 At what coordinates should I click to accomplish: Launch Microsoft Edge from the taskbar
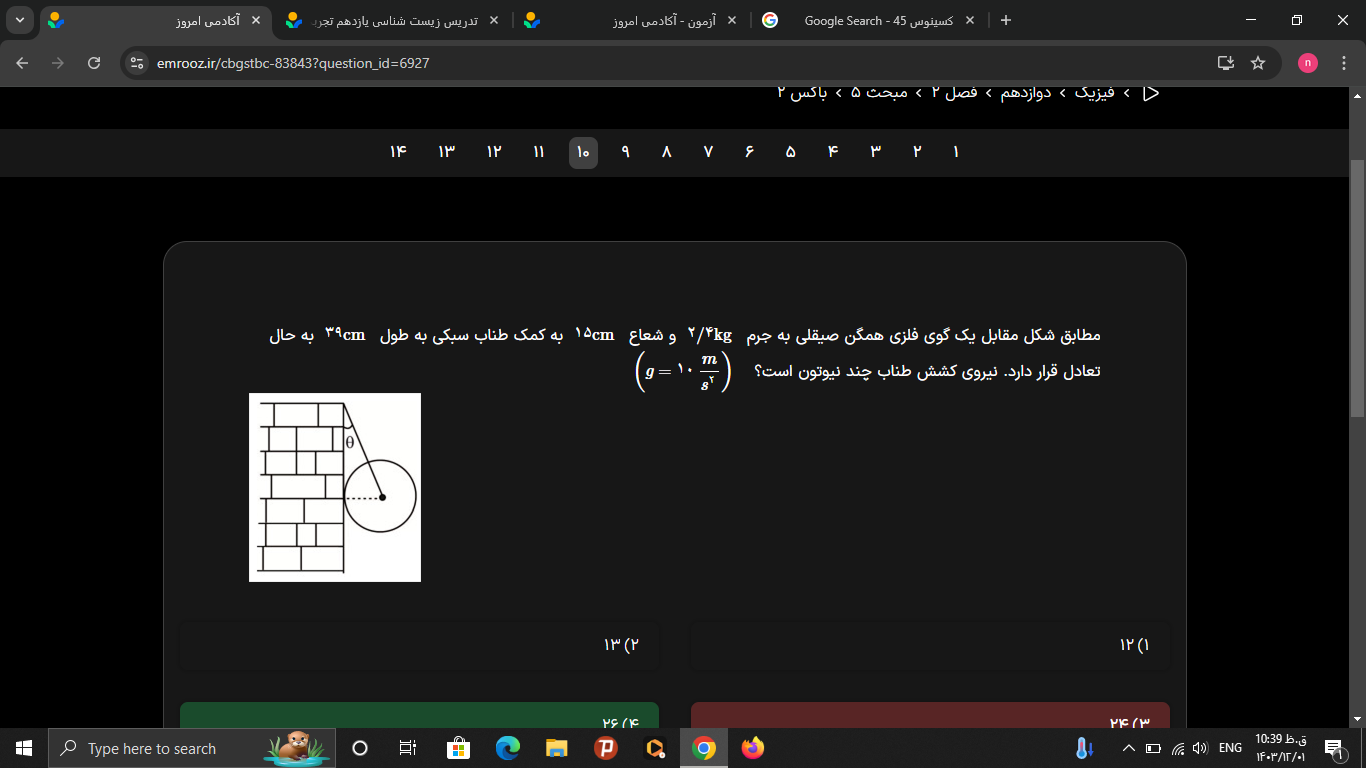508,748
